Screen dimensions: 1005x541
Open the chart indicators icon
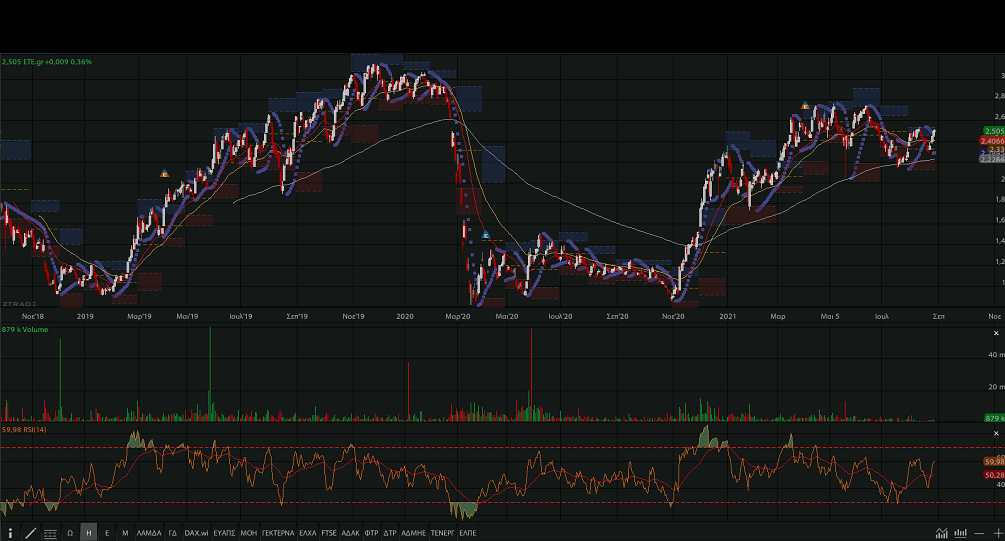[x=942, y=533]
